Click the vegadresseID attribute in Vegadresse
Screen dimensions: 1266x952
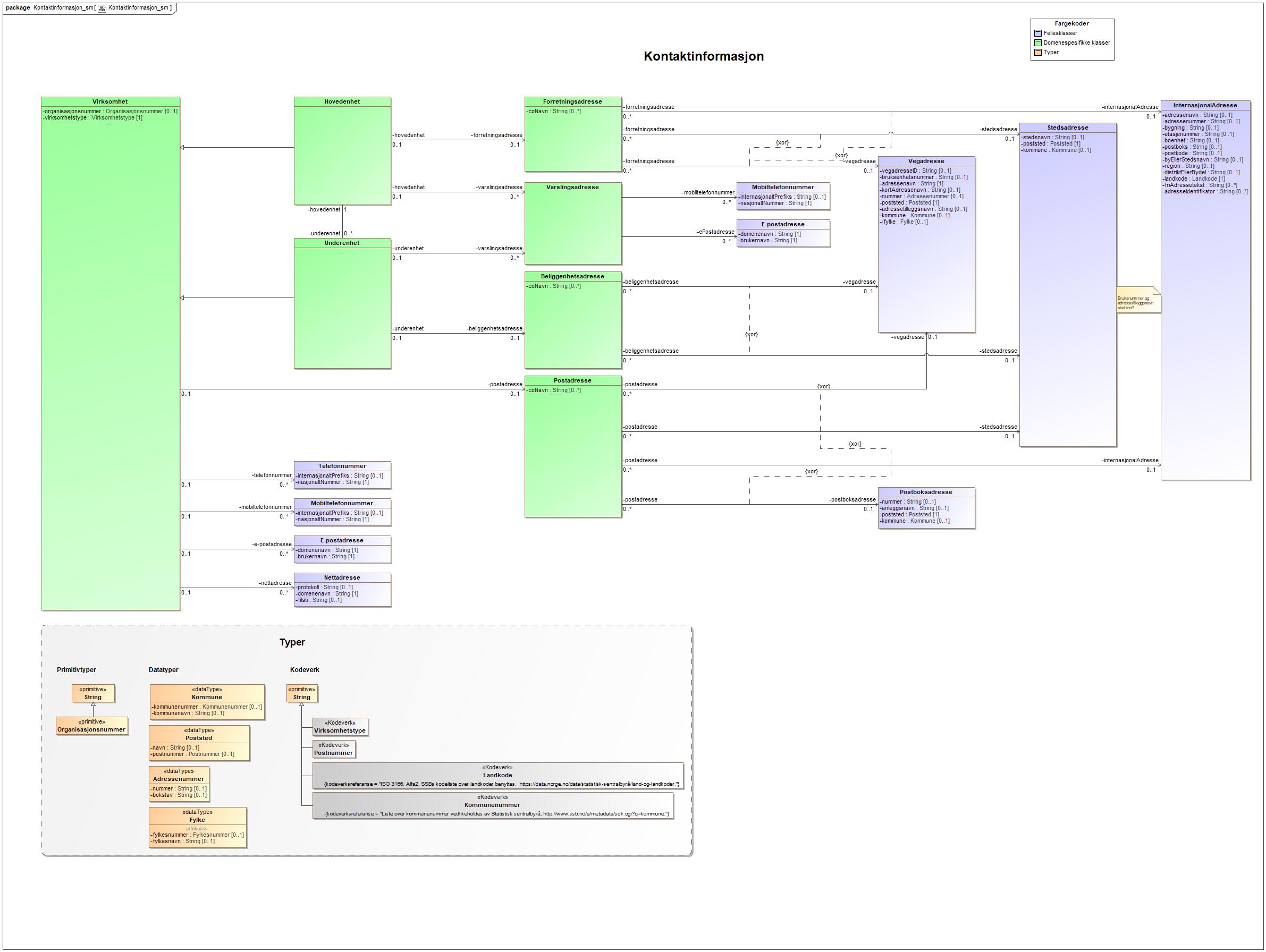(x=916, y=171)
